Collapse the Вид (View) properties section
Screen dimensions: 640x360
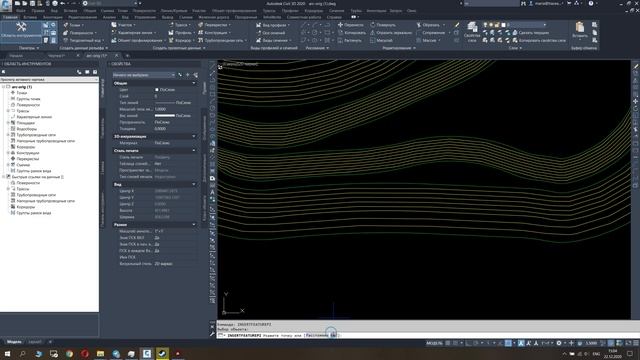193,184
